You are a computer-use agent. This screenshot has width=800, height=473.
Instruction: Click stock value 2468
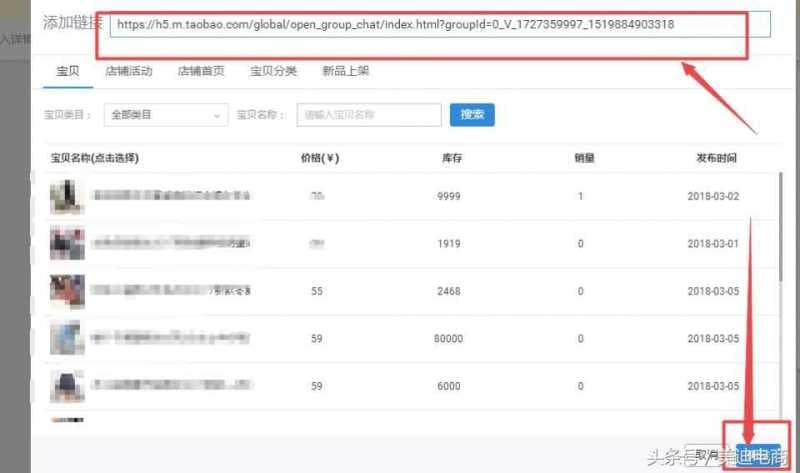pyautogui.click(x=449, y=291)
